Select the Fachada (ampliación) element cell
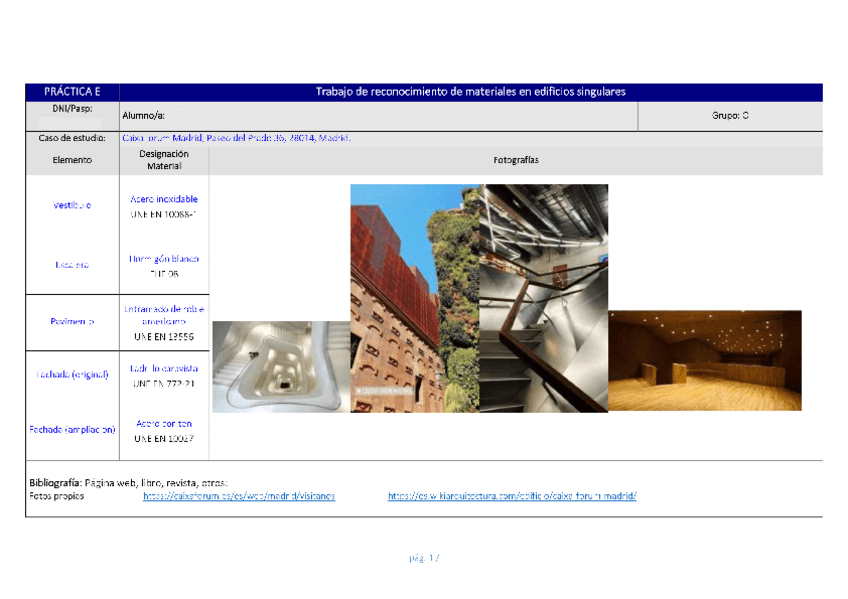 coord(72,429)
